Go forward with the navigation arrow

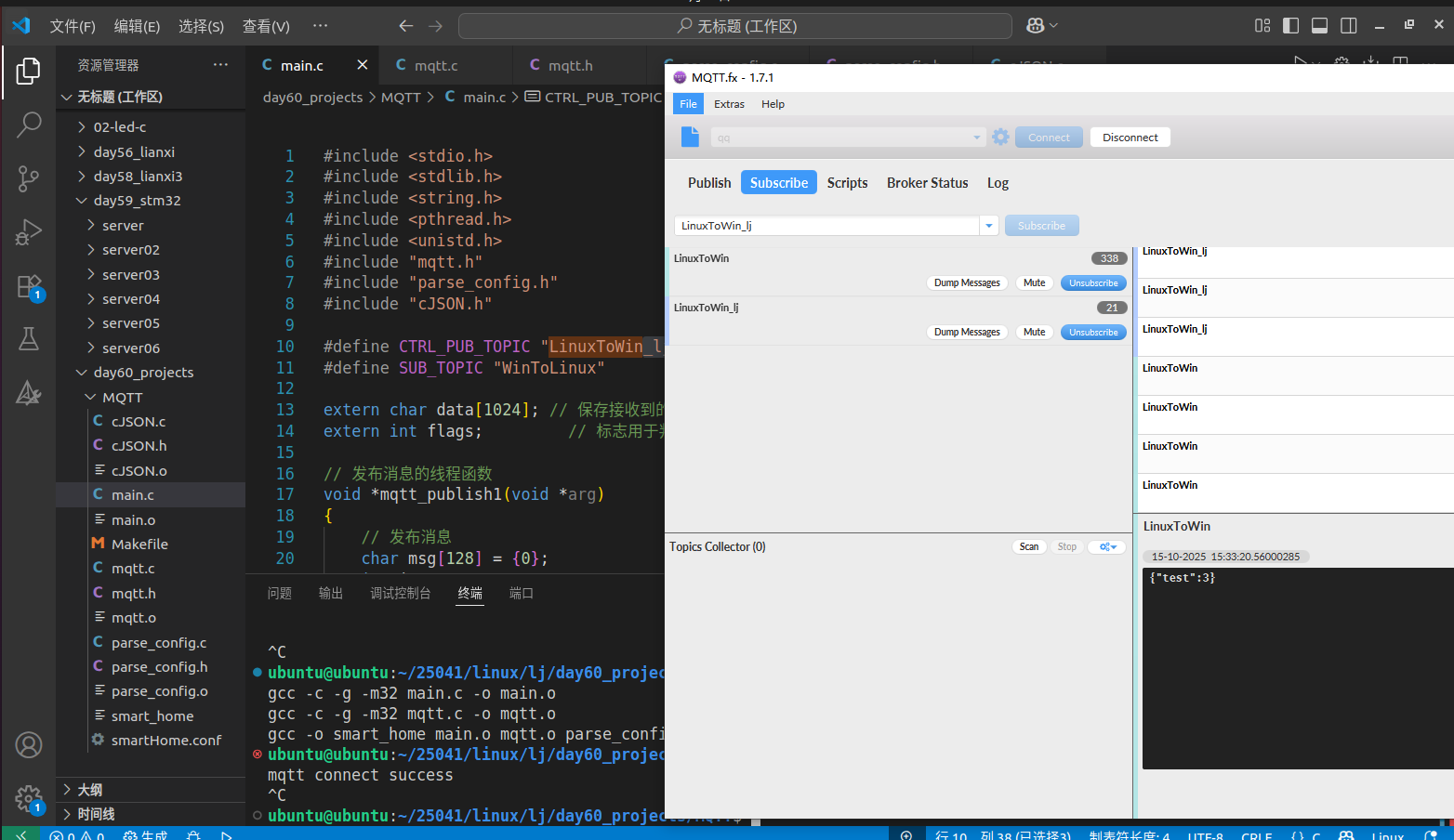[436, 26]
